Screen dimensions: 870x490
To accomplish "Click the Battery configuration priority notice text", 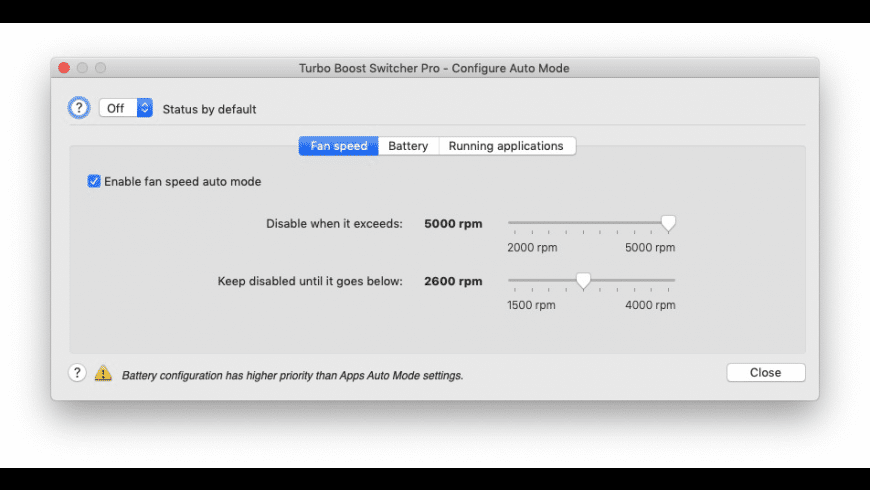I will [292, 376].
